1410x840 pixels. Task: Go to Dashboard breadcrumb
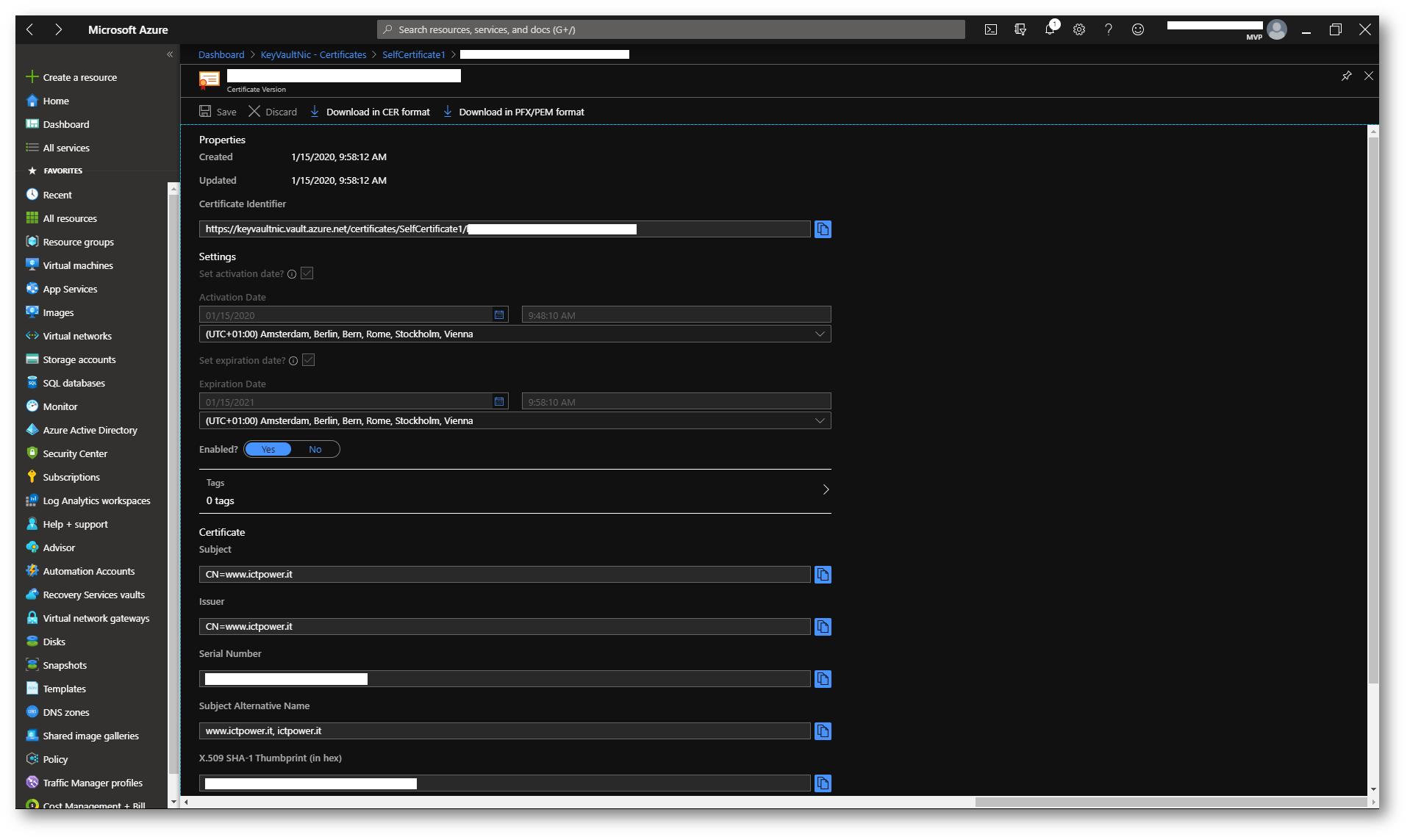[221, 54]
